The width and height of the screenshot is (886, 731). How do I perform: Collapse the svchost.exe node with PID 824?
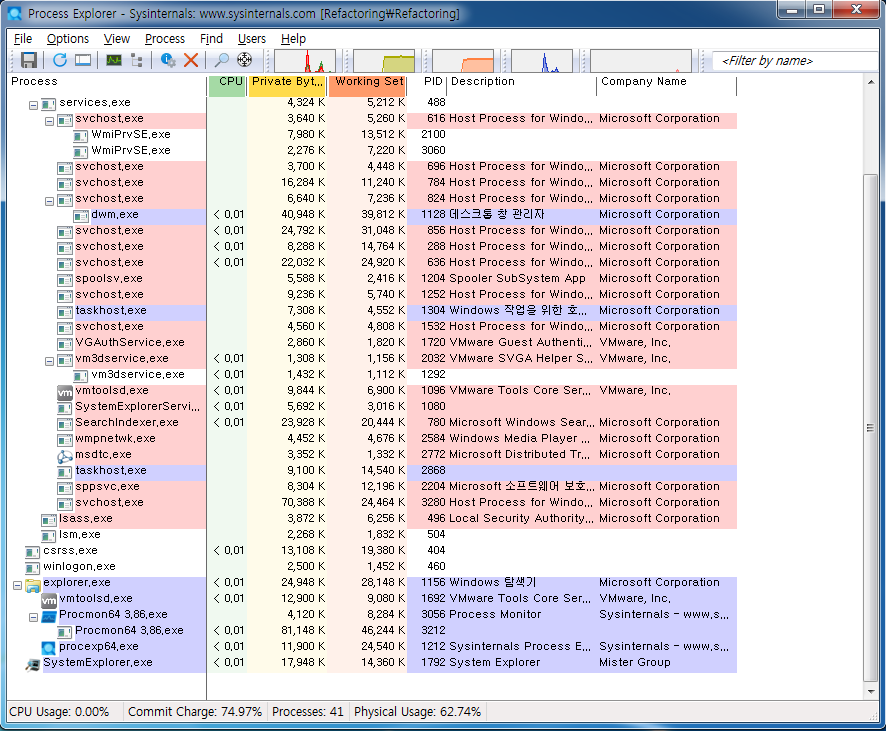tap(49, 201)
